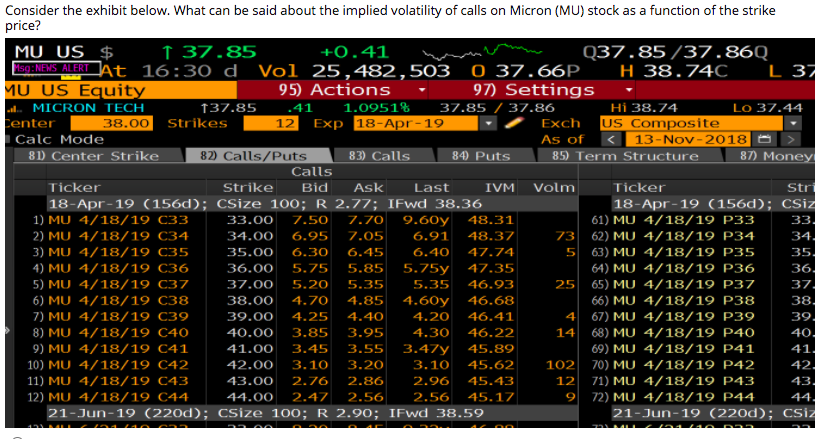Switch to the 87) Moneyness tab
This screenshot has height=439, width=827.
click(771, 156)
